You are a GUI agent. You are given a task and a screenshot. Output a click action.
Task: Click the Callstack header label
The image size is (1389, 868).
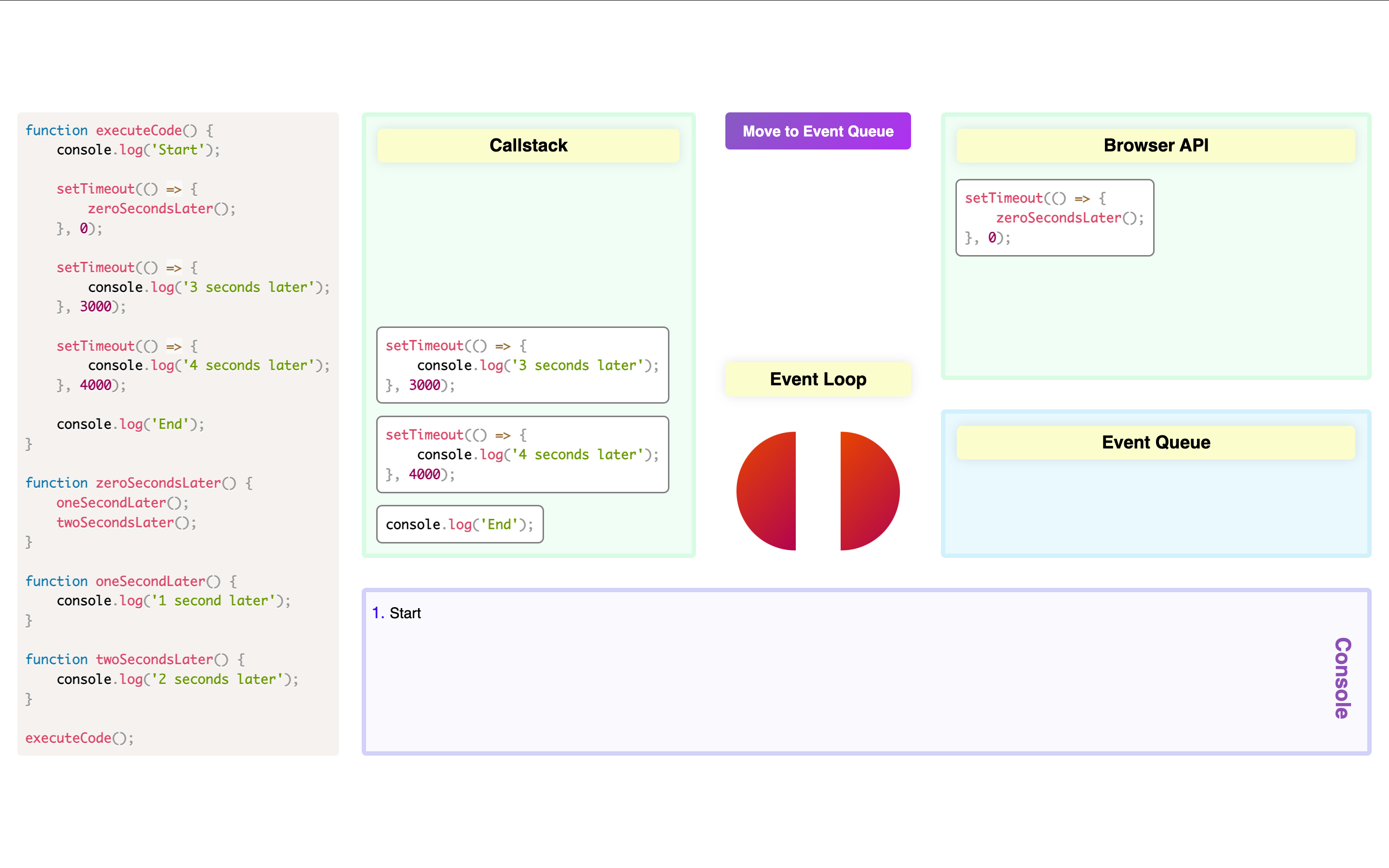click(528, 145)
